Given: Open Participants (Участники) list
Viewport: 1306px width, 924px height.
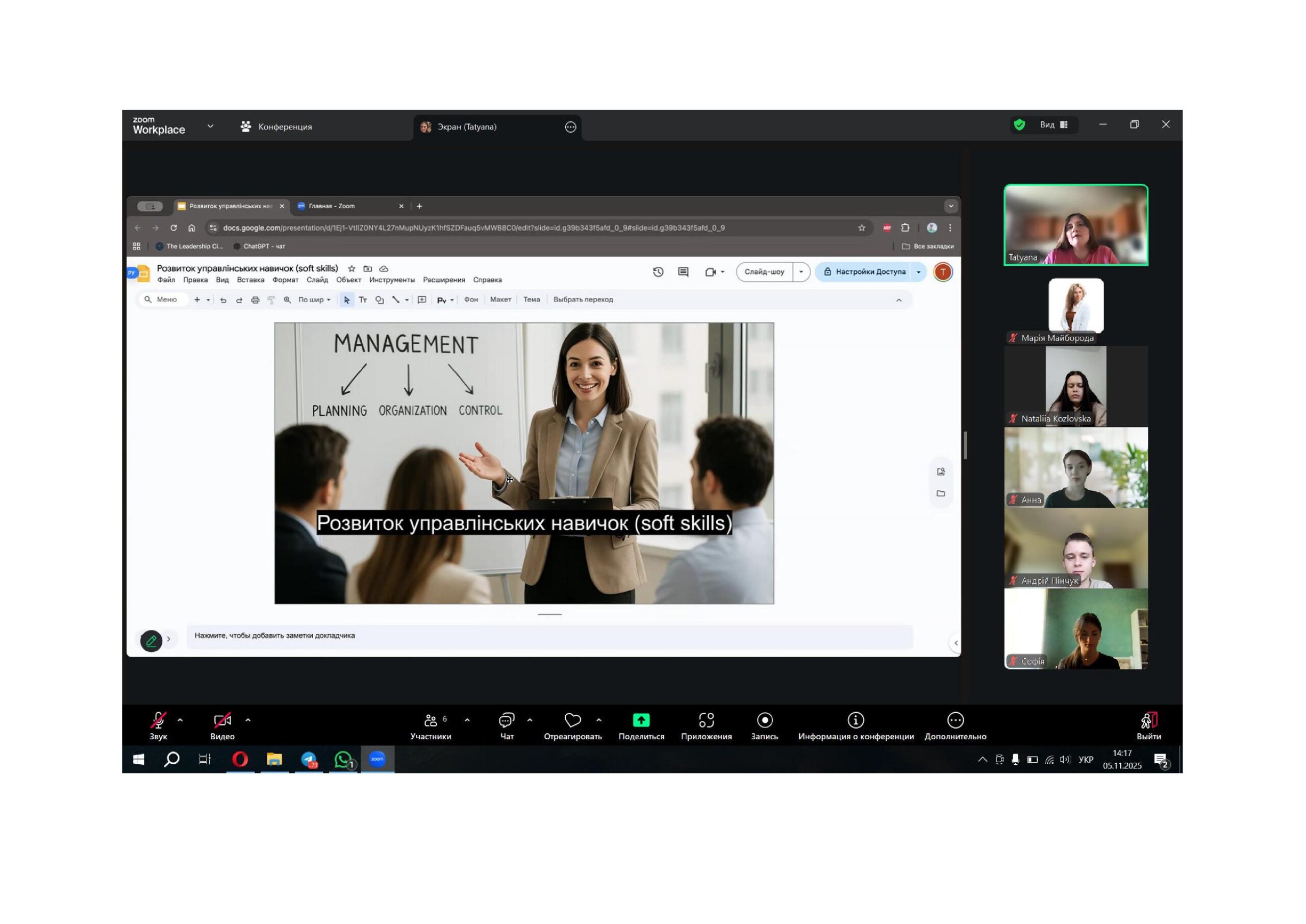Looking at the screenshot, I should click(x=431, y=720).
